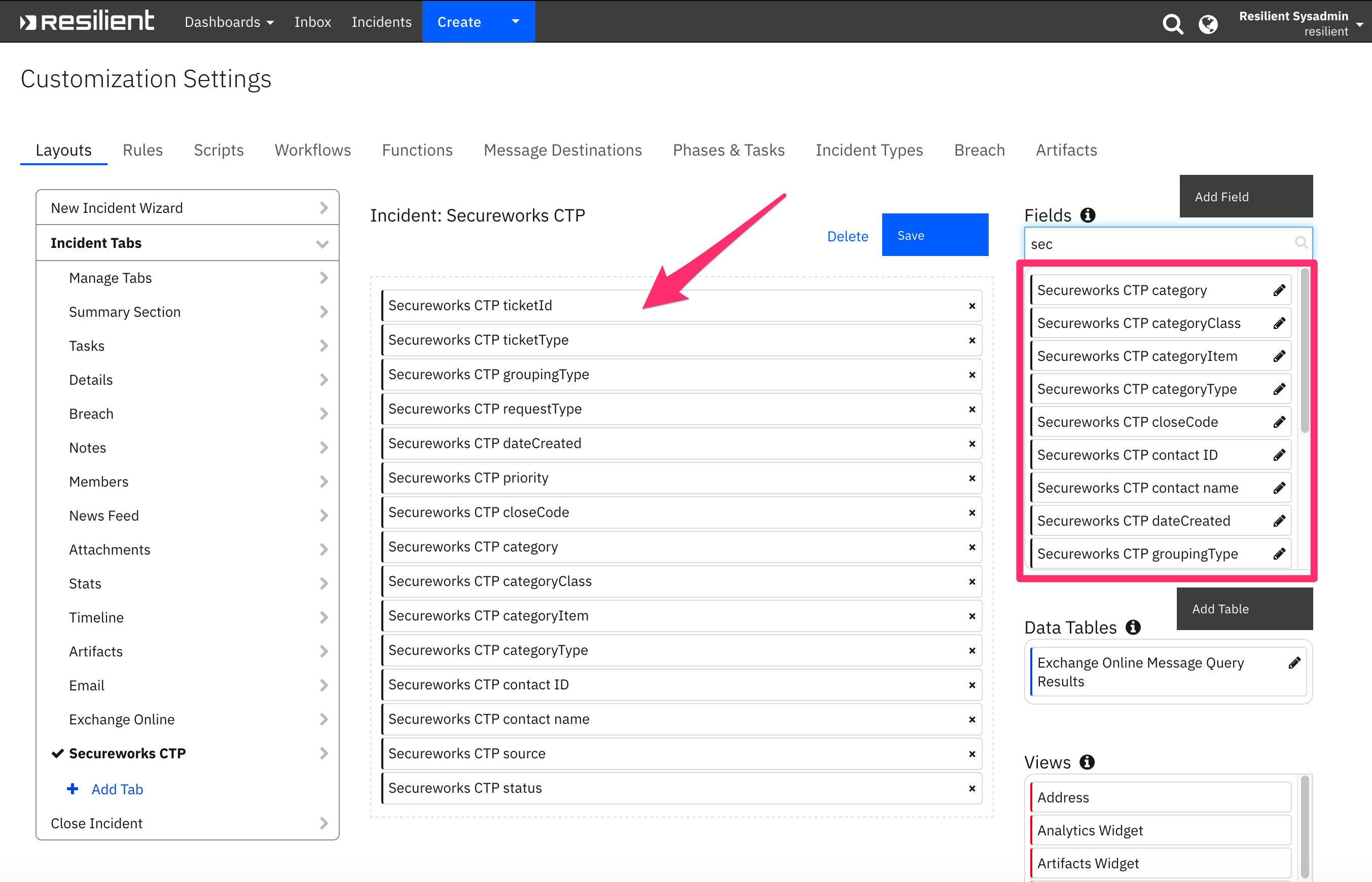Edit the Secureworks CTP dateCreated field pencil
Viewport: 1372px width, 882px height.
1279,521
